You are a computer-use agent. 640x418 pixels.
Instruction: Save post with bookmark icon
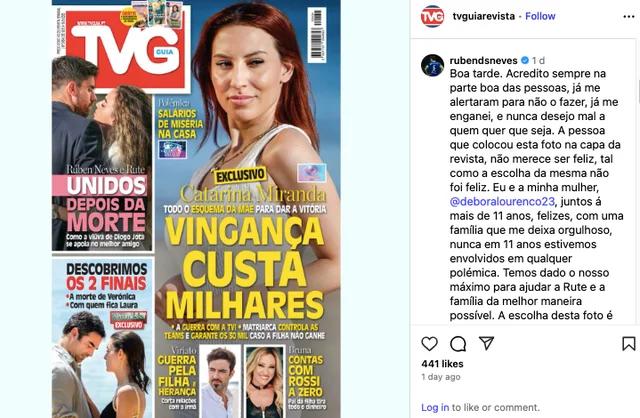(x=629, y=344)
